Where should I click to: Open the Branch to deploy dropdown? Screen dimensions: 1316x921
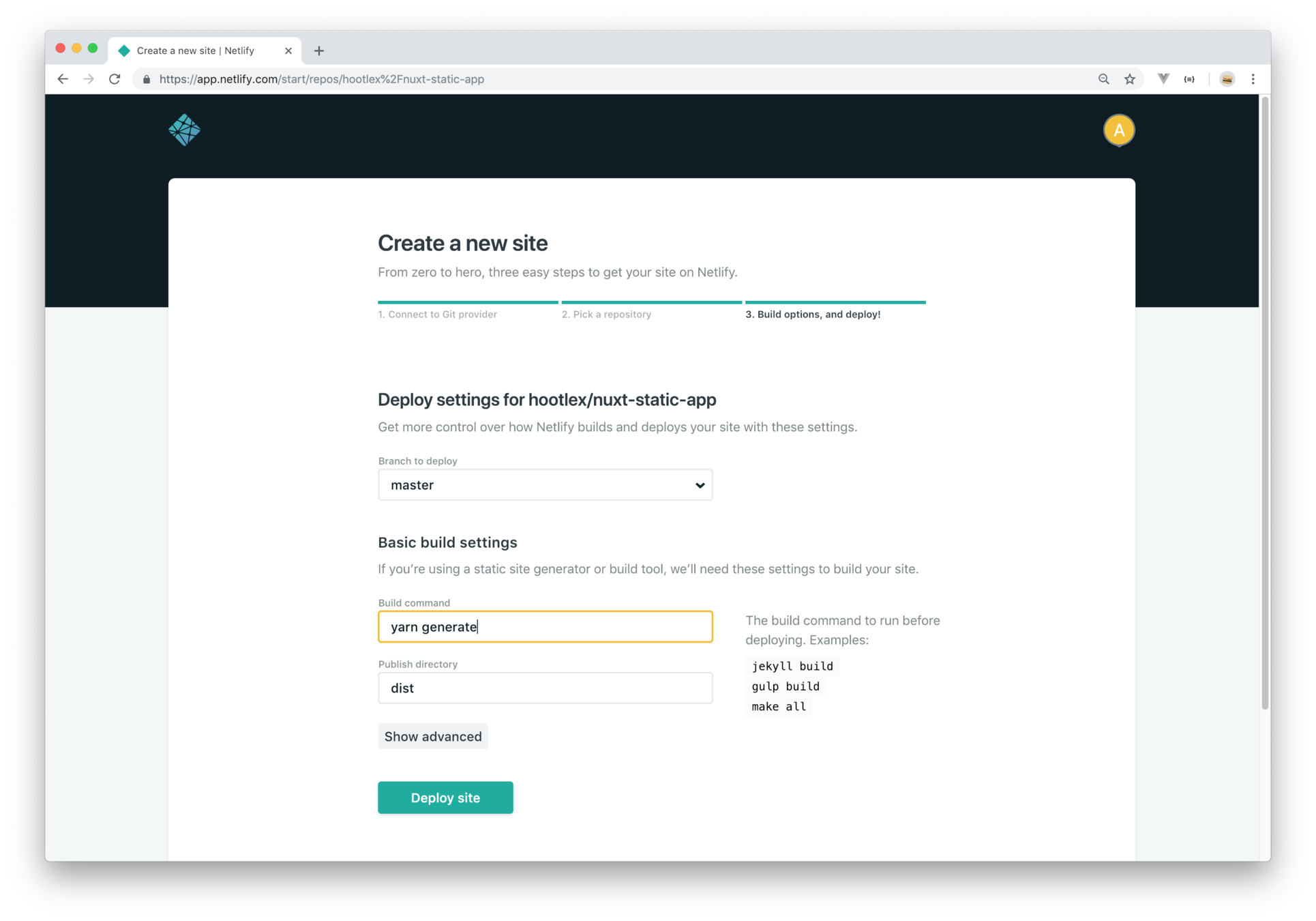(545, 485)
